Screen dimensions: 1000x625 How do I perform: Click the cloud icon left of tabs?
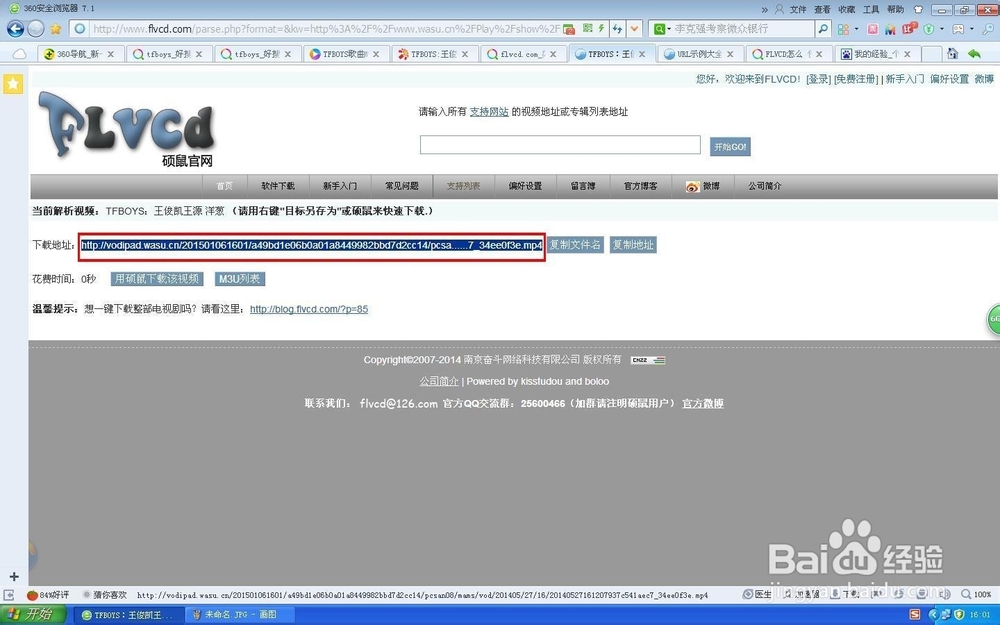pyautogui.click(x=20, y=54)
